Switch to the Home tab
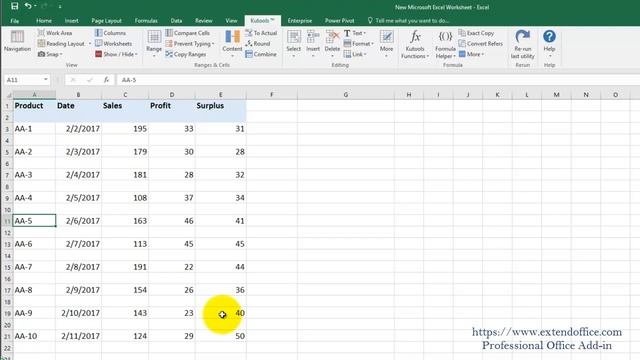 coord(44,20)
